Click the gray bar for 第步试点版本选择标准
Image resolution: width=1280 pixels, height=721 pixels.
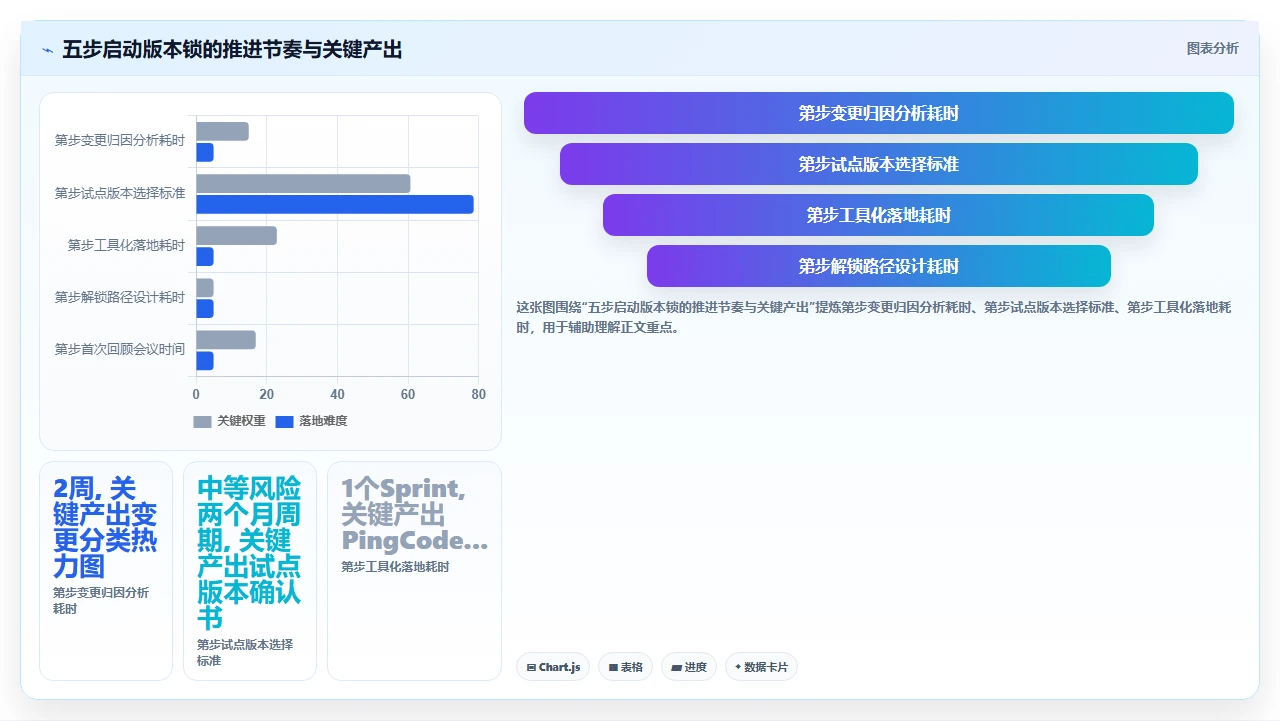coord(303,184)
